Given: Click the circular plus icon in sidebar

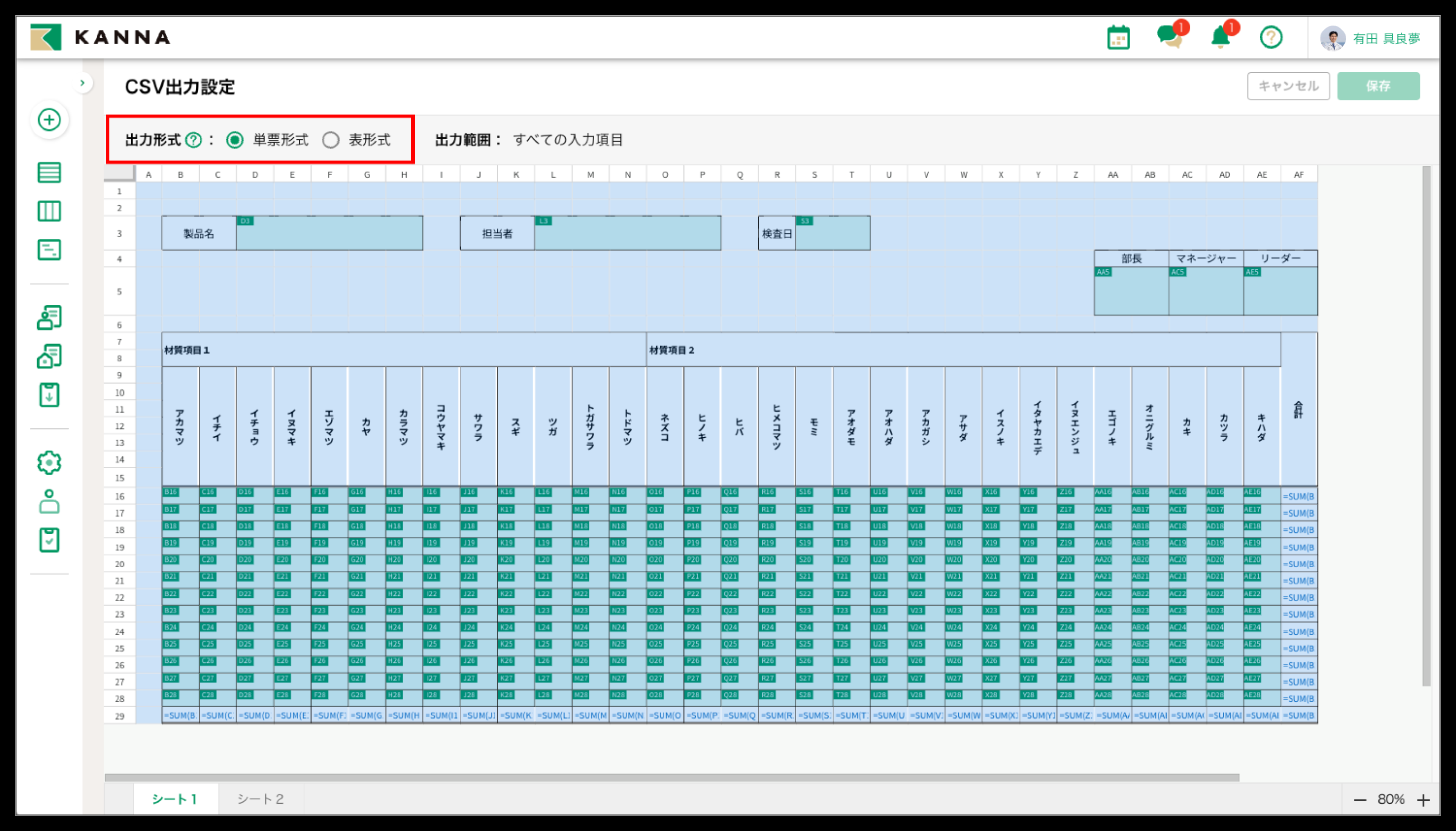Looking at the screenshot, I should pyautogui.click(x=50, y=121).
